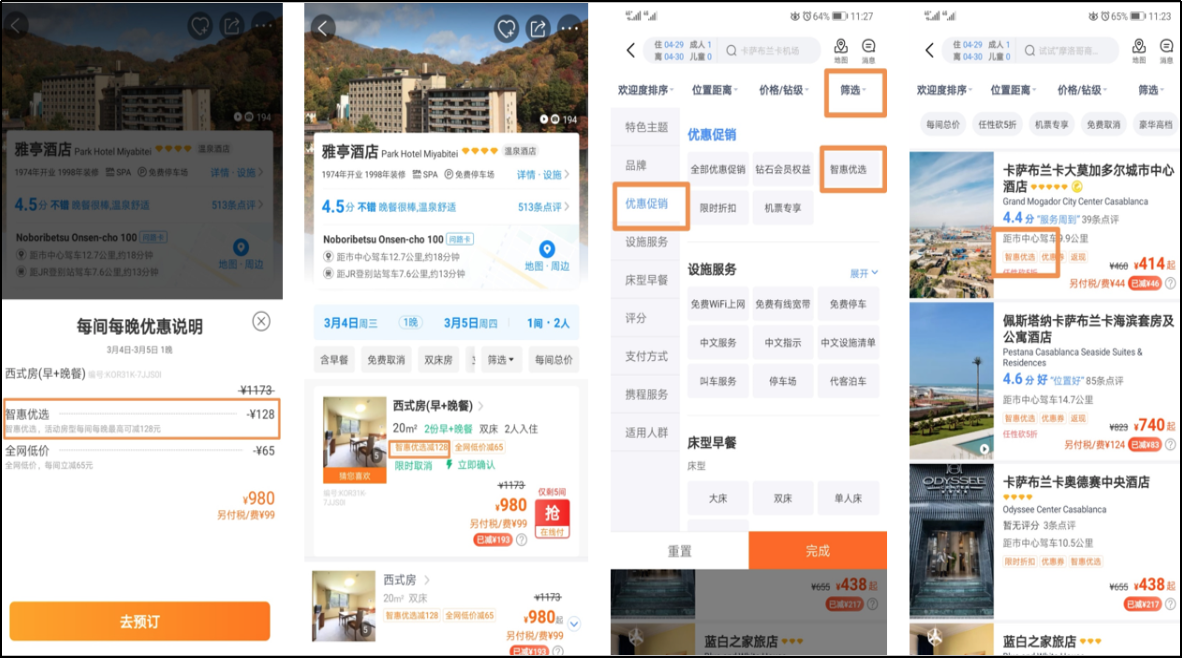Tap the share icon on undimmed hotel page
Screen dimensions: 1183x658
click(x=538, y=27)
